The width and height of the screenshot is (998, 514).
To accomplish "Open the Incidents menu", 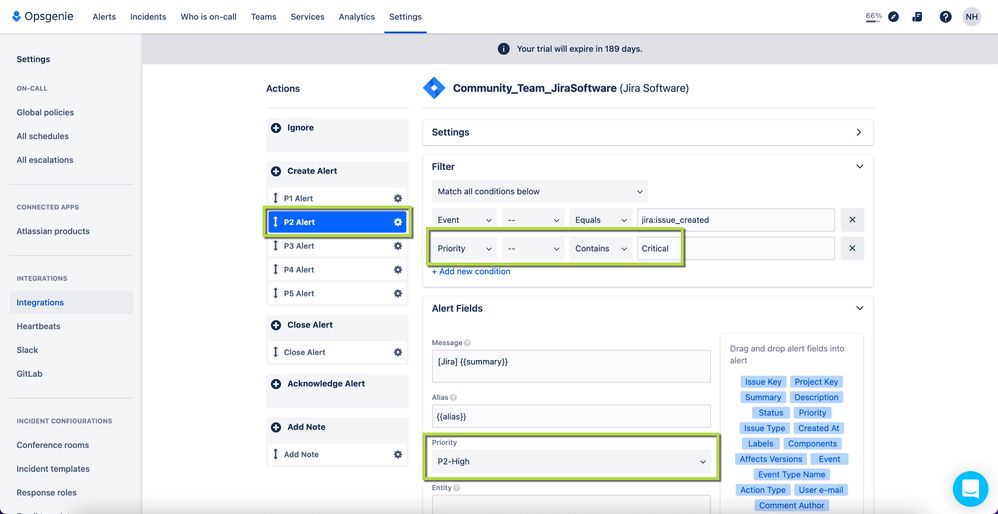I will pyautogui.click(x=148, y=17).
